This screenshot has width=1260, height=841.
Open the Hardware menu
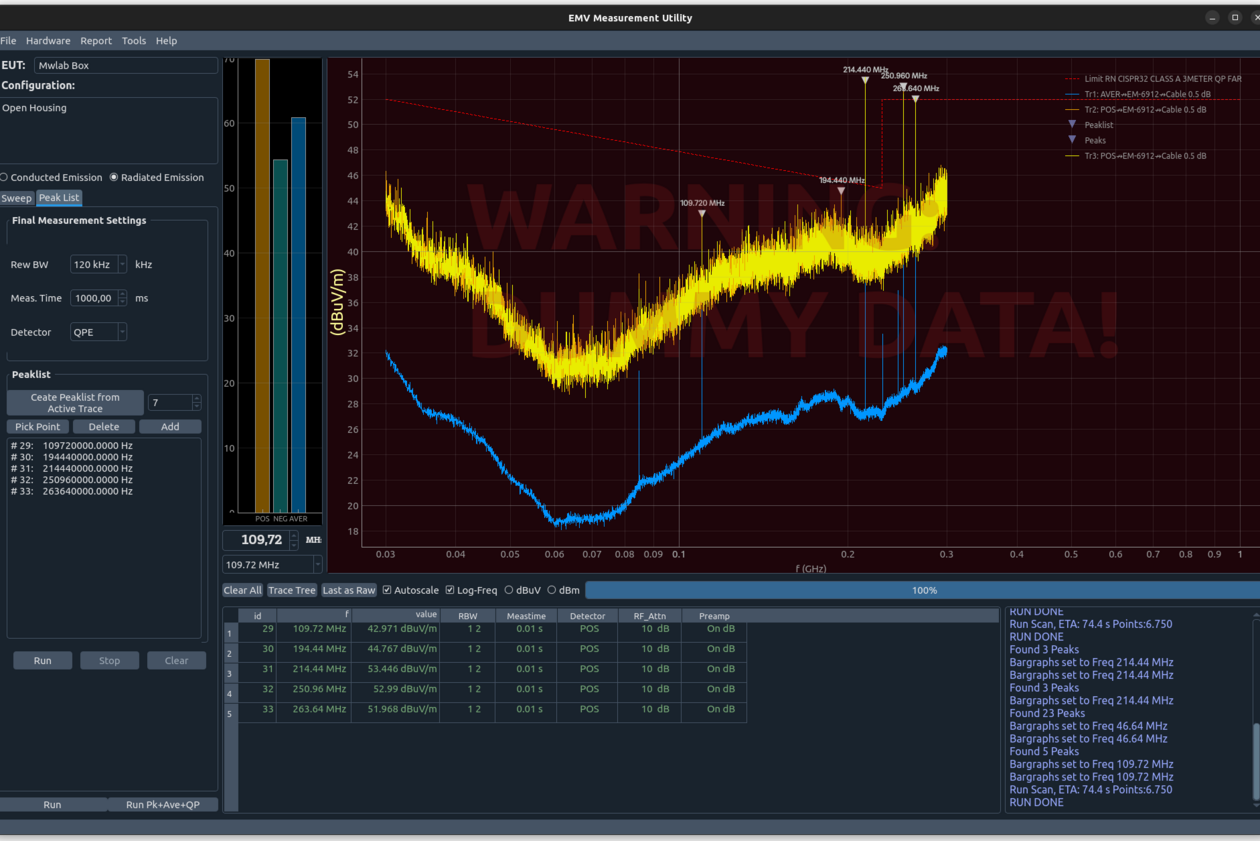[x=48, y=41]
